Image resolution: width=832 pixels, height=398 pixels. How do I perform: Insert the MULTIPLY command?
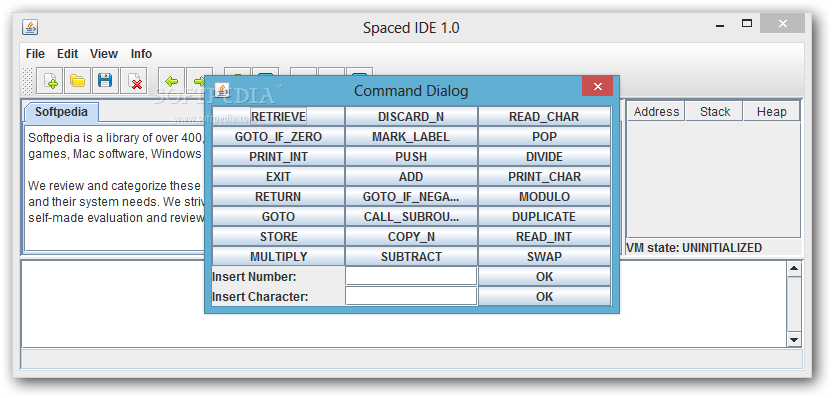click(279, 256)
